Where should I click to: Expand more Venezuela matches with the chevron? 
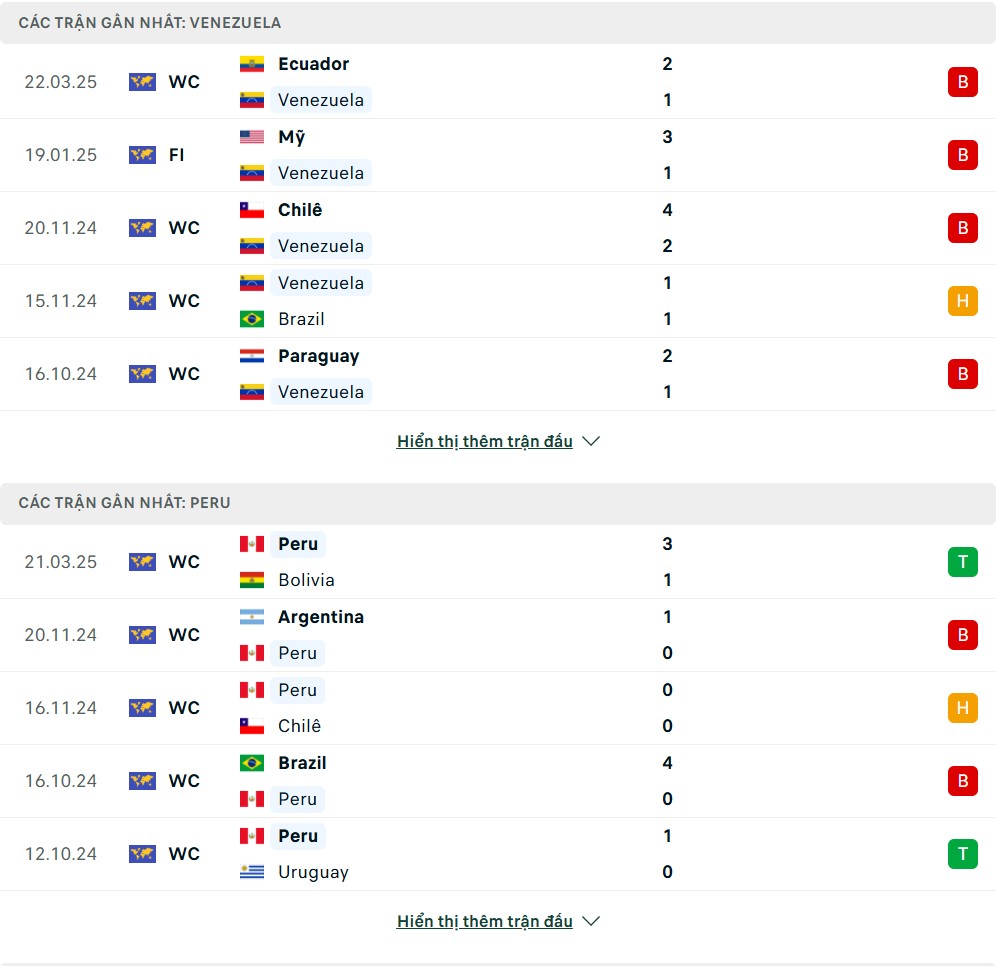coord(591,441)
